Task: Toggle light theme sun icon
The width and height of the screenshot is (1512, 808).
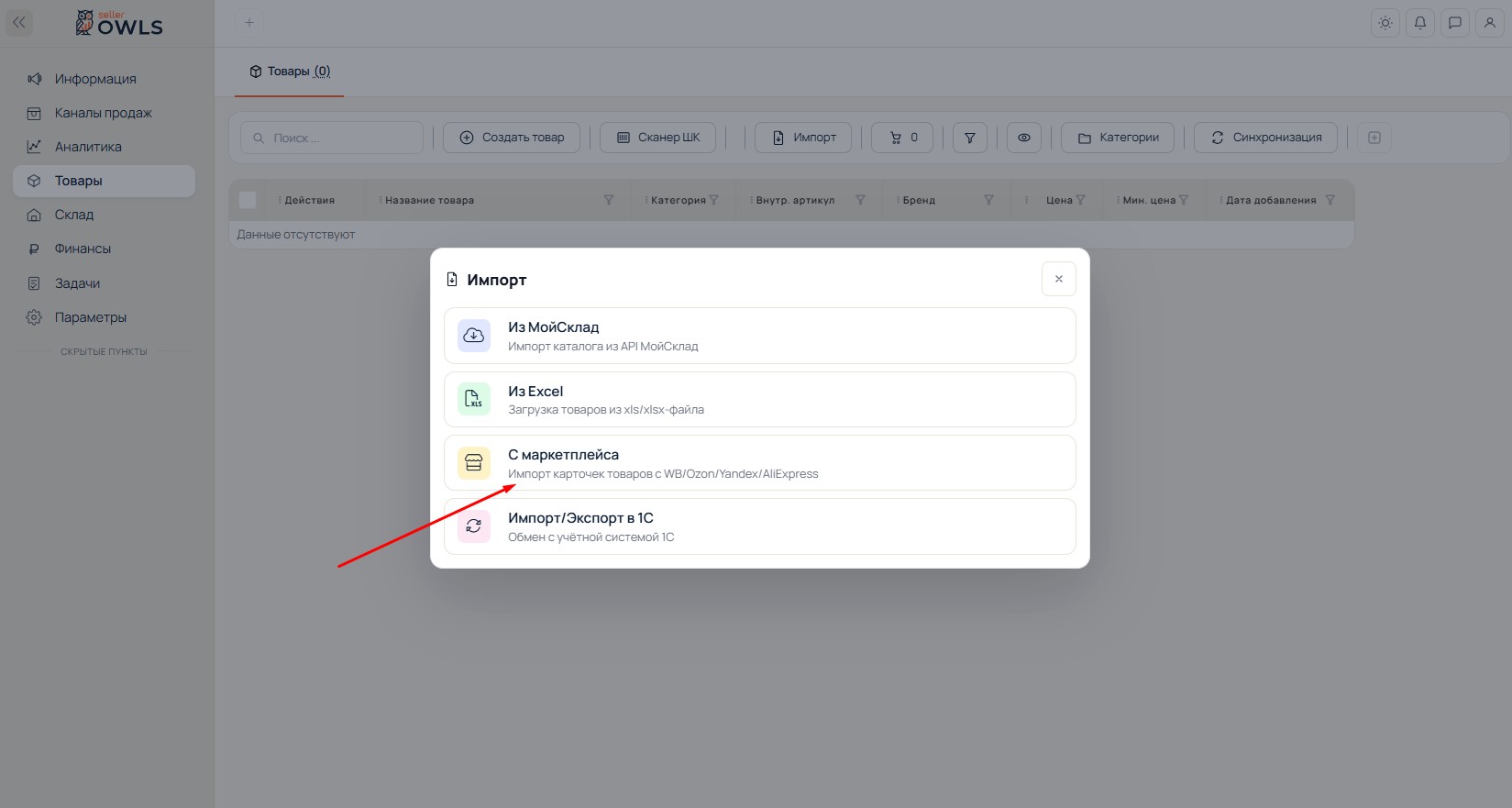Action: [1385, 23]
